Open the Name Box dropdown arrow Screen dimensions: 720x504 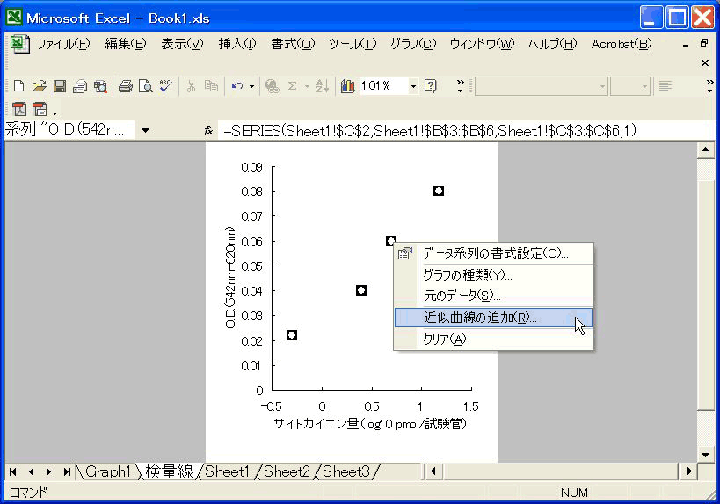click(145, 131)
